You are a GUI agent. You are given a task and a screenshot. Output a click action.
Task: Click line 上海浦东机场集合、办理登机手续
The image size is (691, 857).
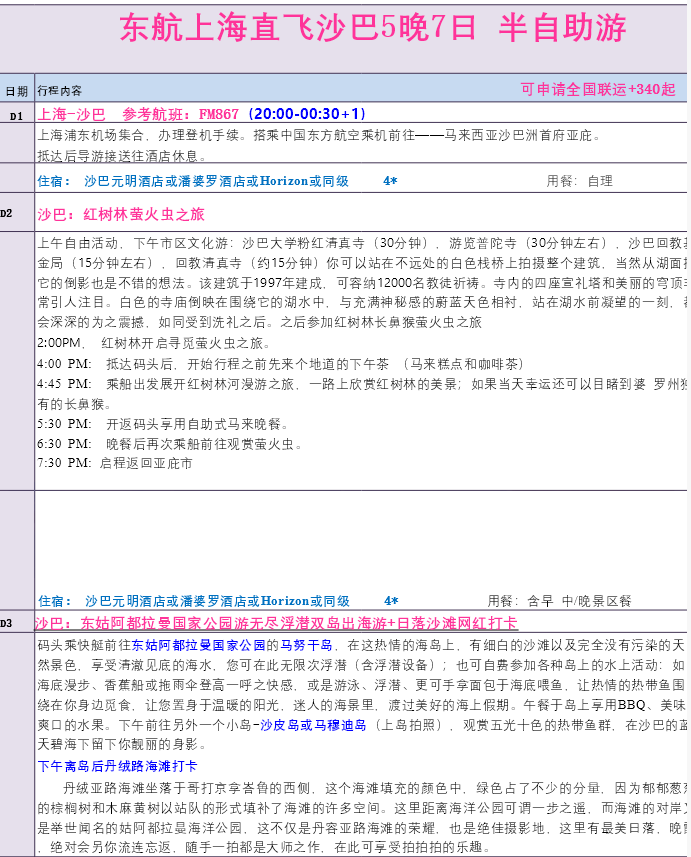[319, 135]
